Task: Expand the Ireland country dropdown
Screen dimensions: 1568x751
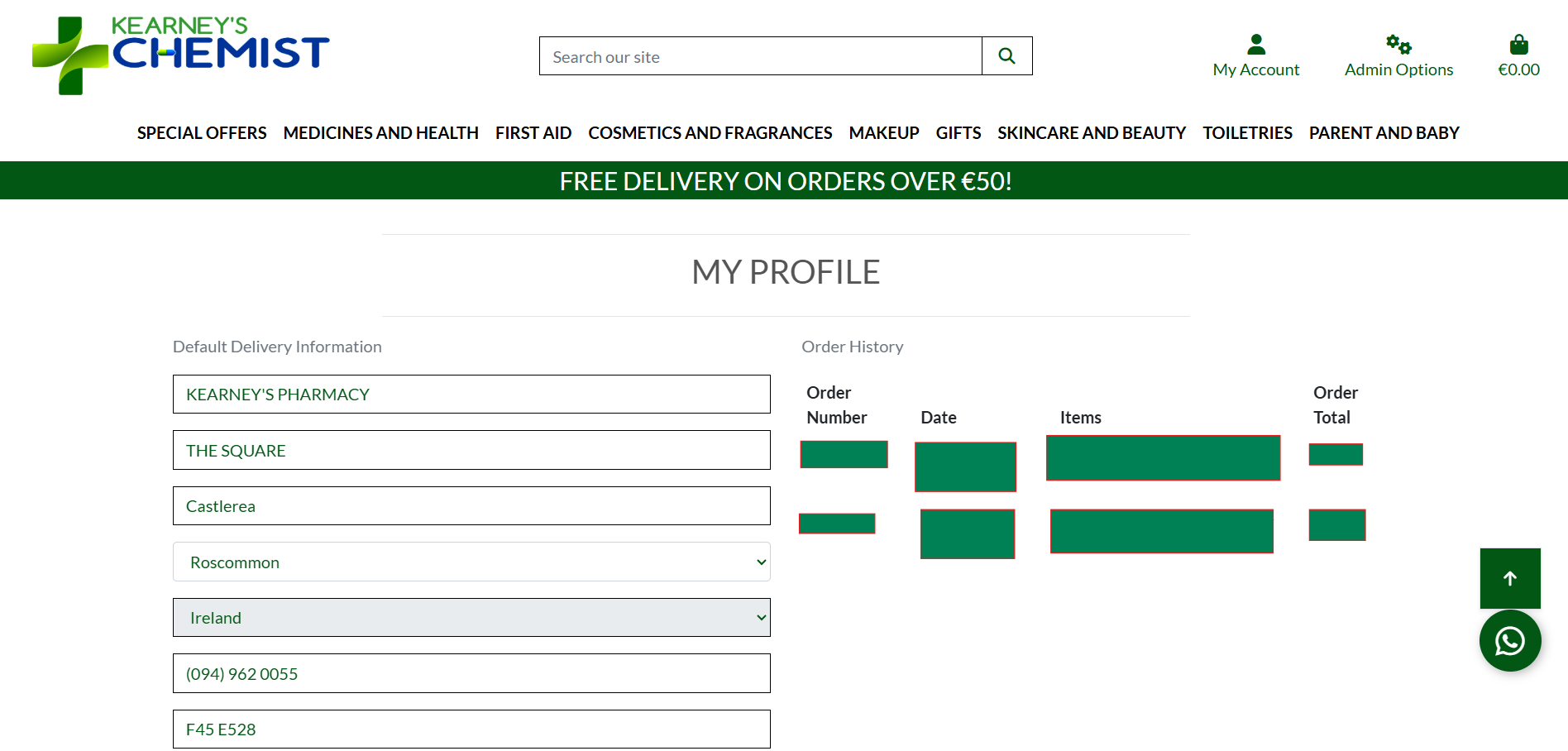Action: coord(471,618)
